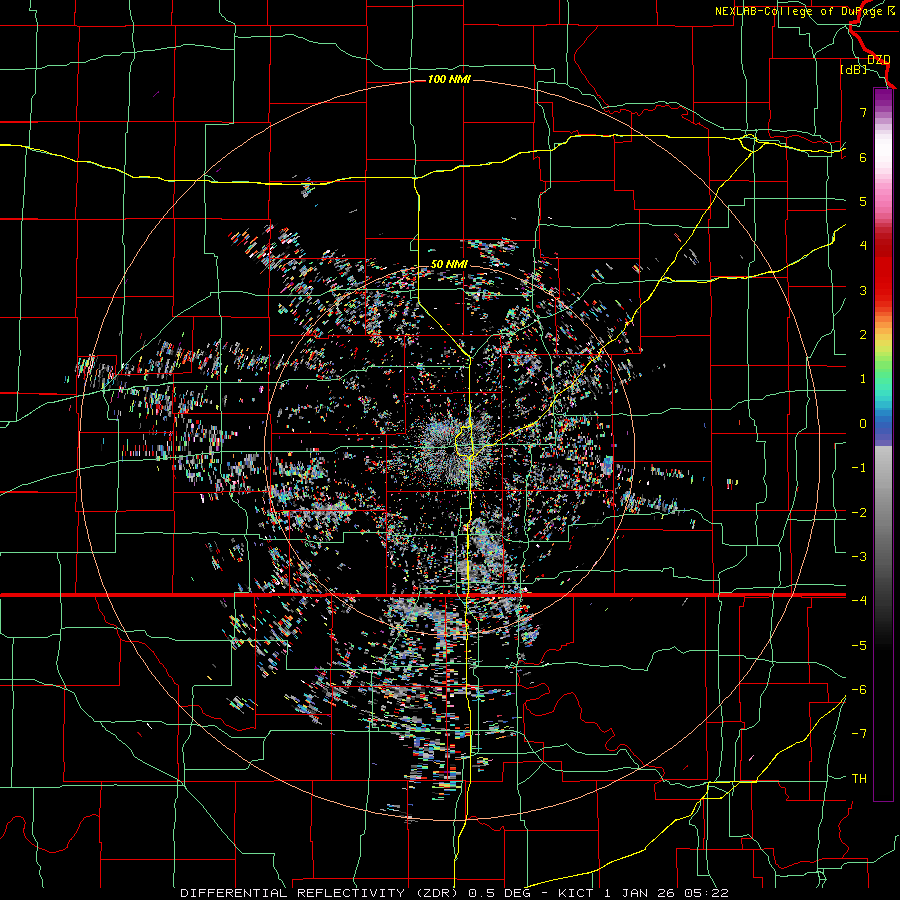Click the 100 NMI range ring label
The width and height of the screenshot is (900, 900).
449,79
